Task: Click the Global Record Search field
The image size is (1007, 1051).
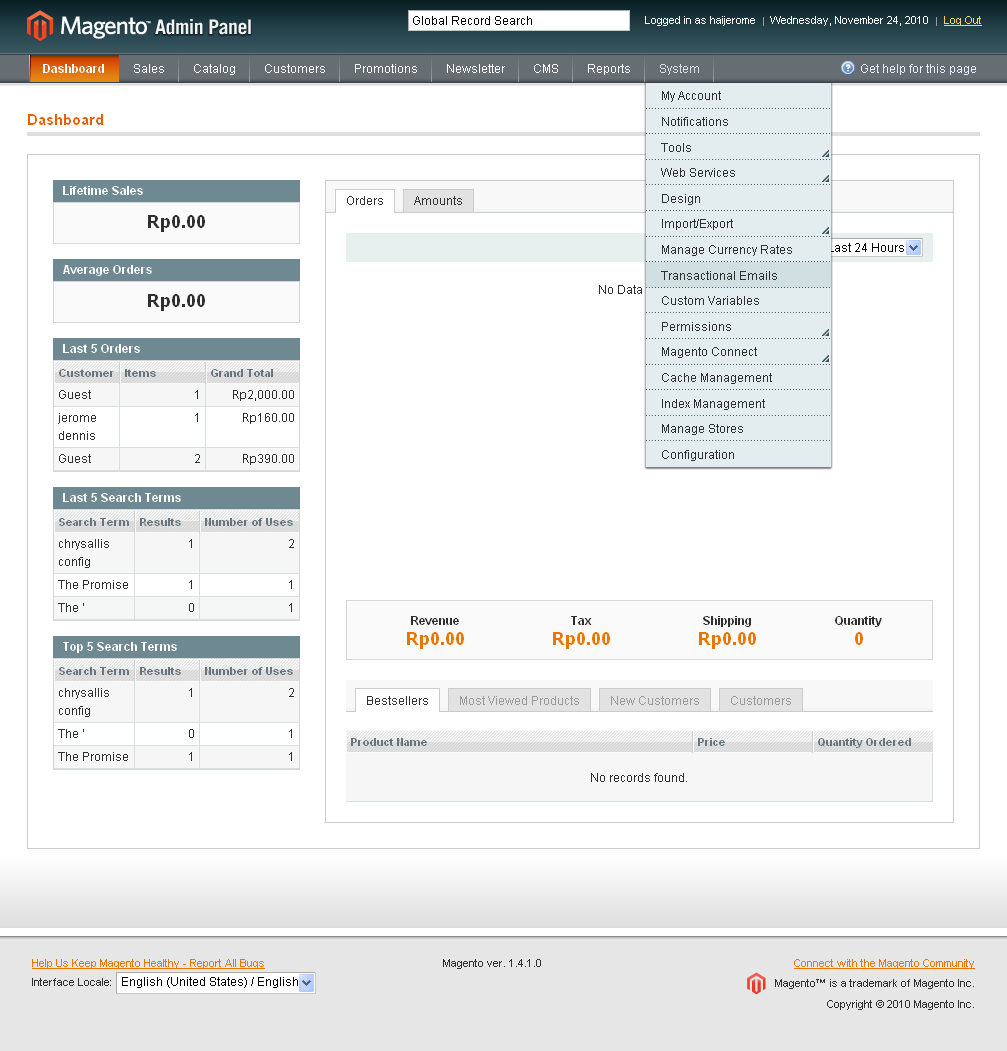Action: 518,20
